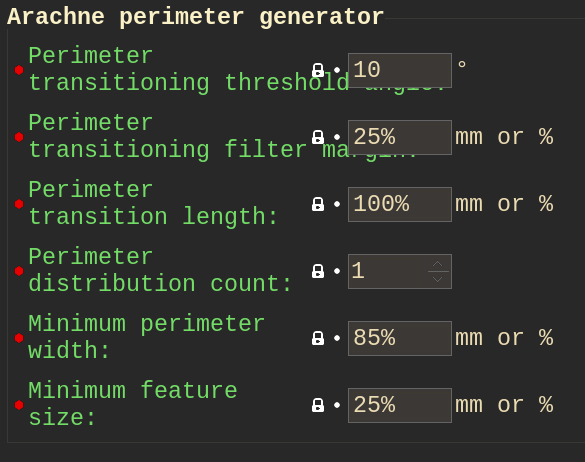
Task: Click the lock icon for transitioning filter margin
Action: point(318,137)
